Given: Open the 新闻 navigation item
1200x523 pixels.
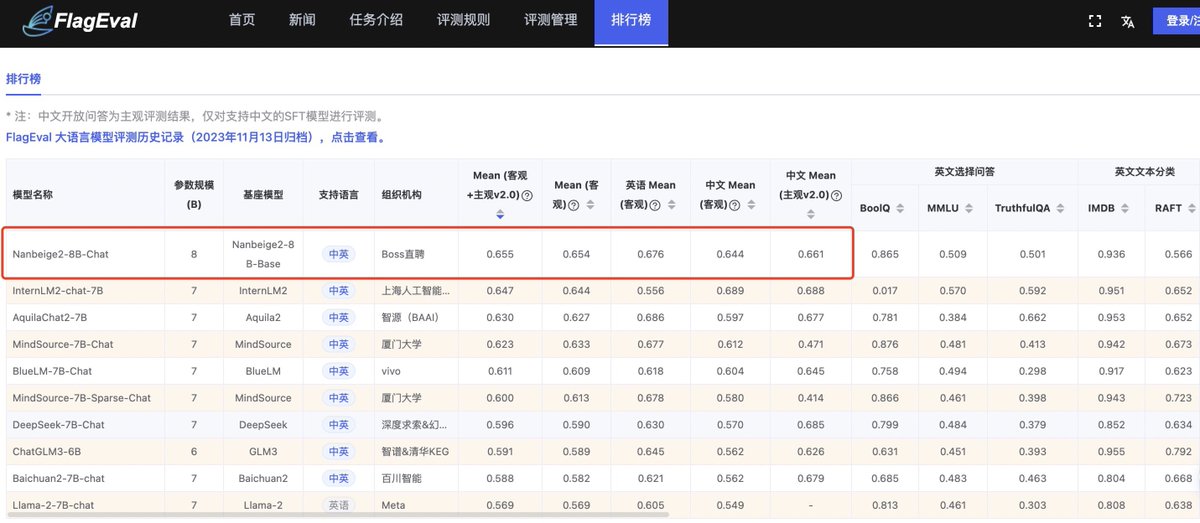Looking at the screenshot, I should pos(302,20).
